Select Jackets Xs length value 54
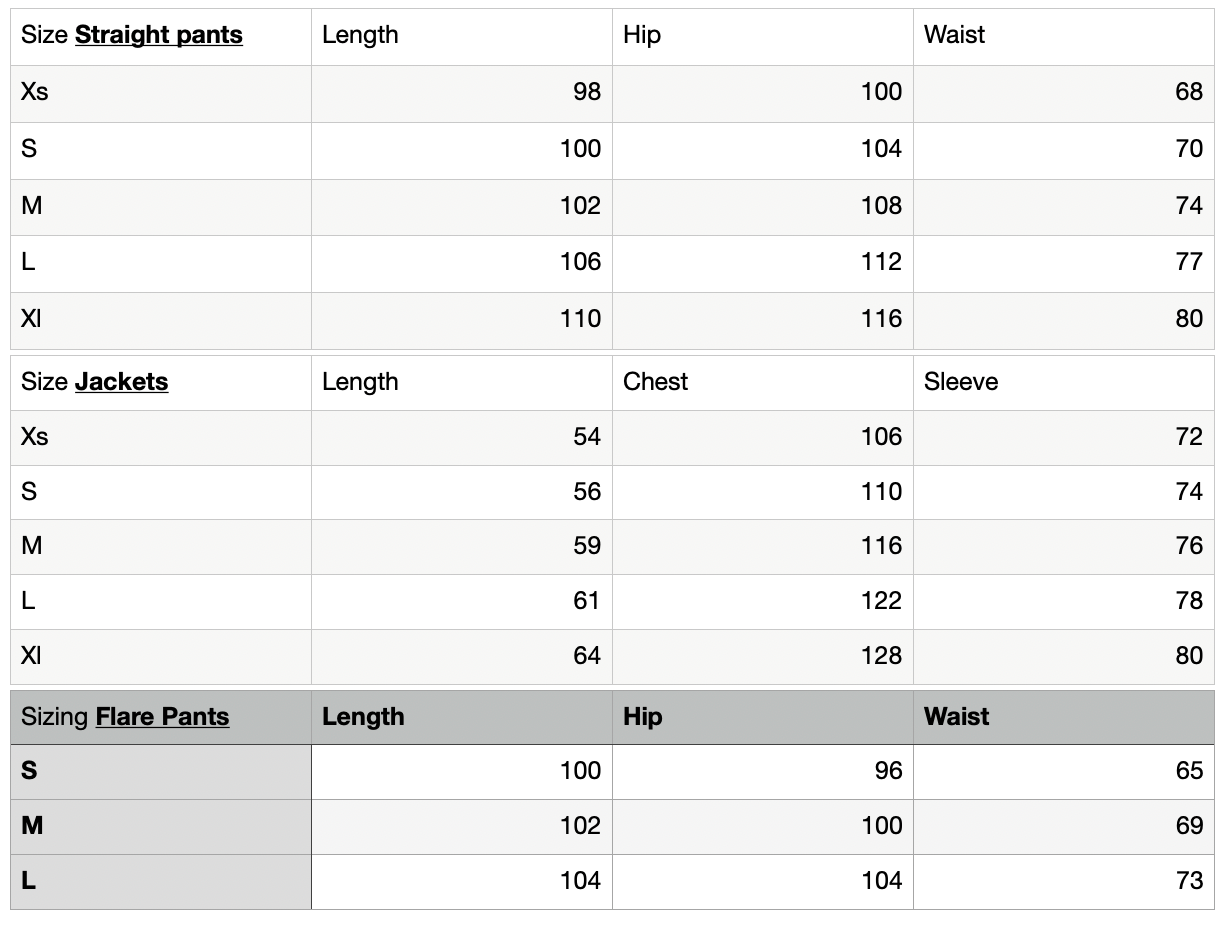 click(x=587, y=437)
